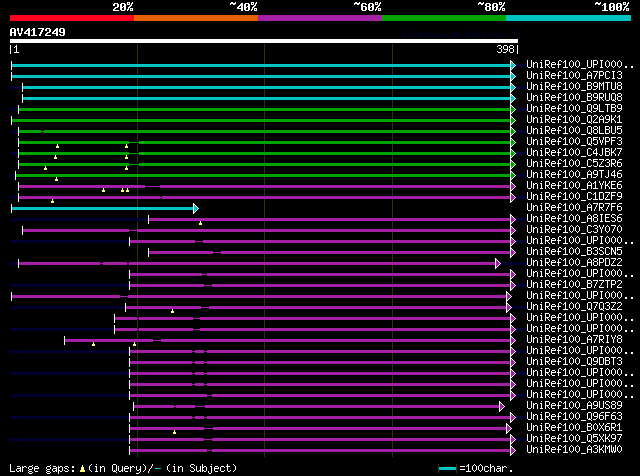Click the white AV417249 query sequence bar
This screenshot has width=640, height=476.
264,41
